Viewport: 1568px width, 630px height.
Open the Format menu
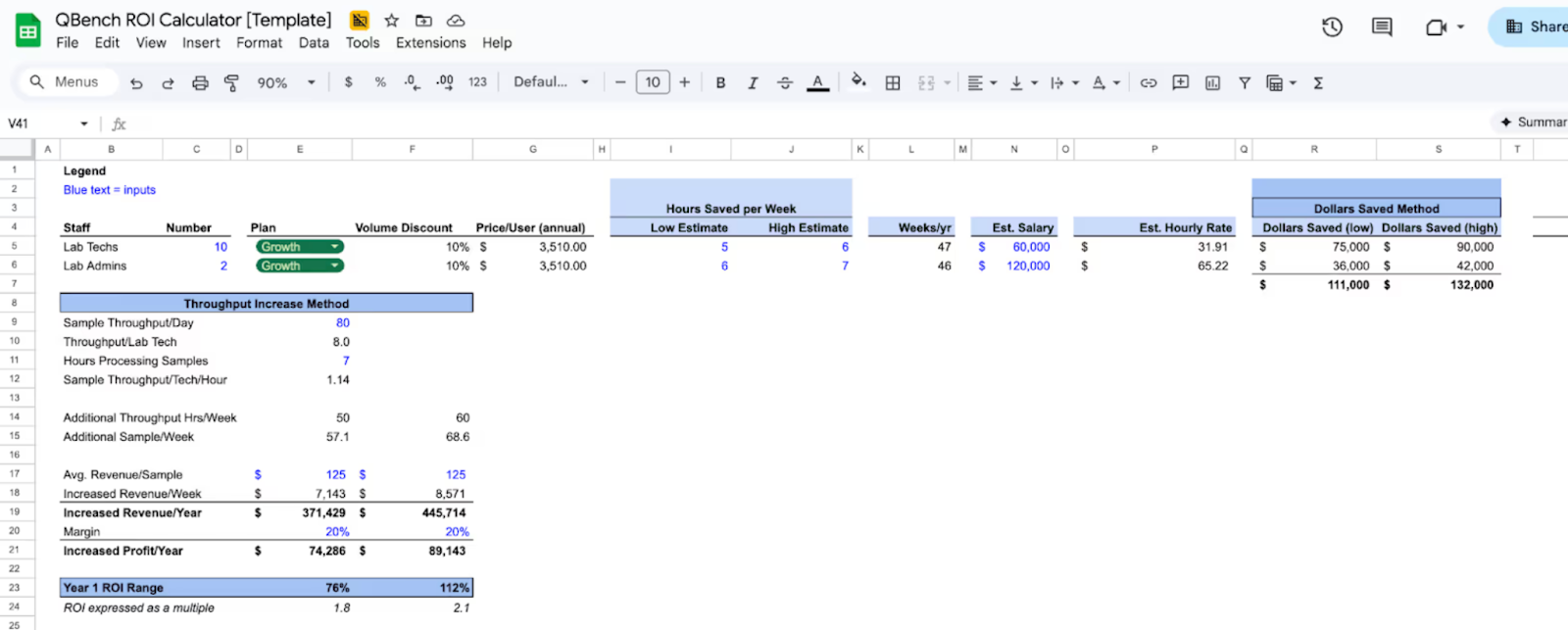[x=259, y=43]
